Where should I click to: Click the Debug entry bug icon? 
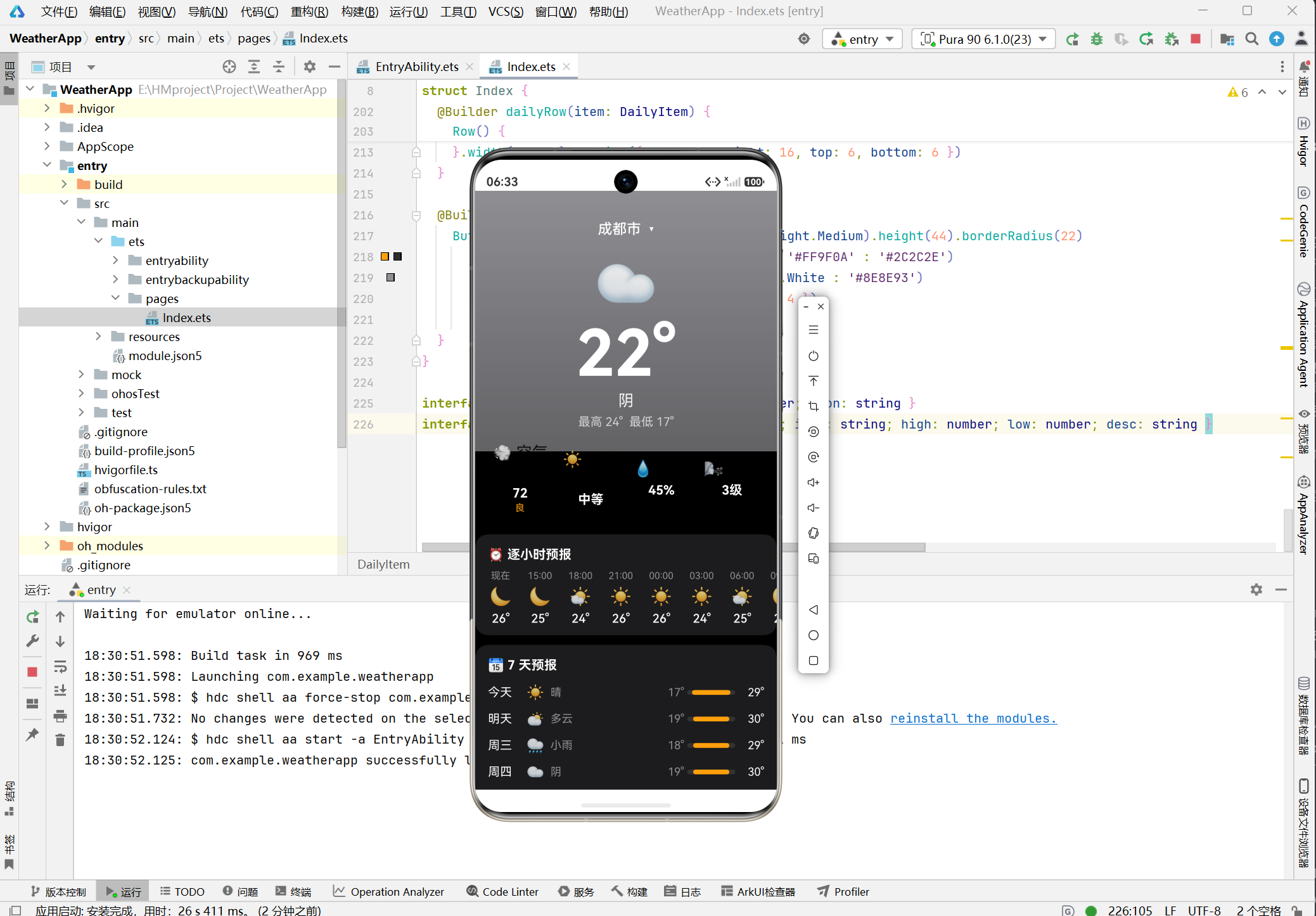[1097, 39]
